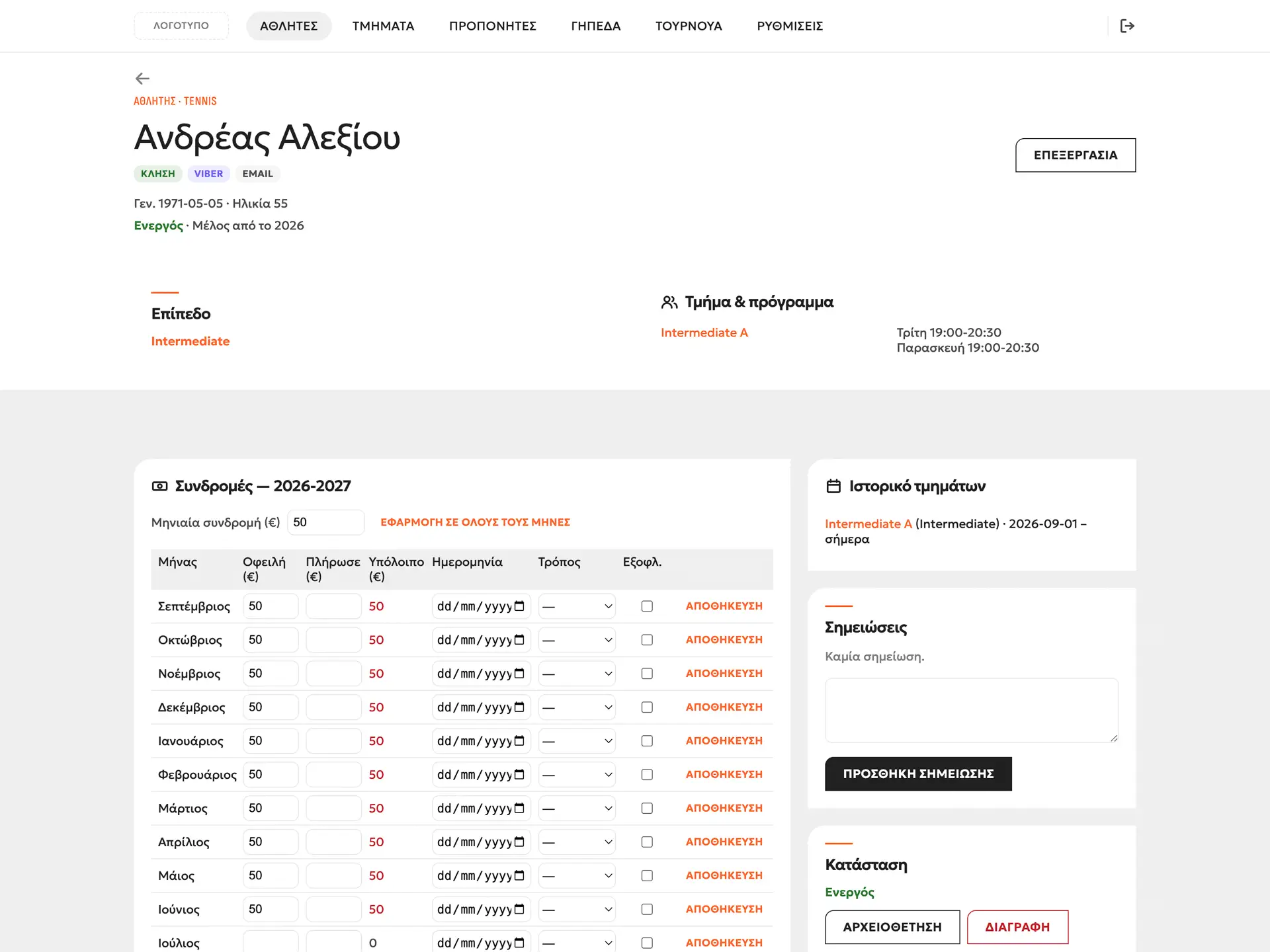Viewport: 1270px width, 952px height.
Task: Check the Εξοφλ. box for Οκτώβριος
Action: coord(647,640)
